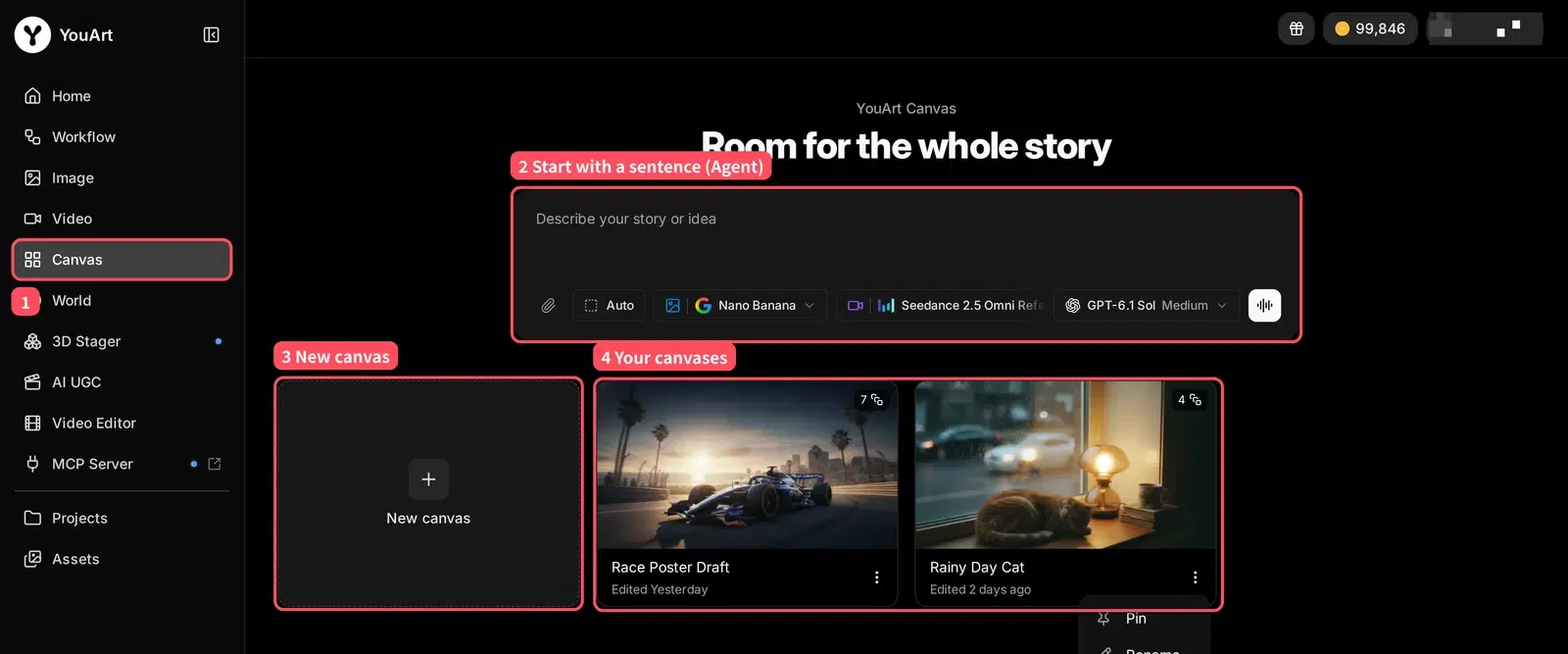Screen dimensions: 1568x654
Task: Open the Race Poster Draft thumbnail
Action: point(747,465)
